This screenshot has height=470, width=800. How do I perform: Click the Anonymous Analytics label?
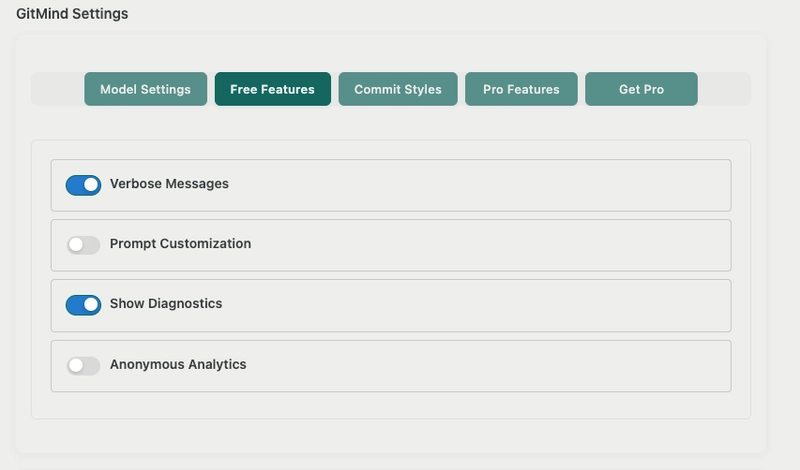[x=178, y=364]
